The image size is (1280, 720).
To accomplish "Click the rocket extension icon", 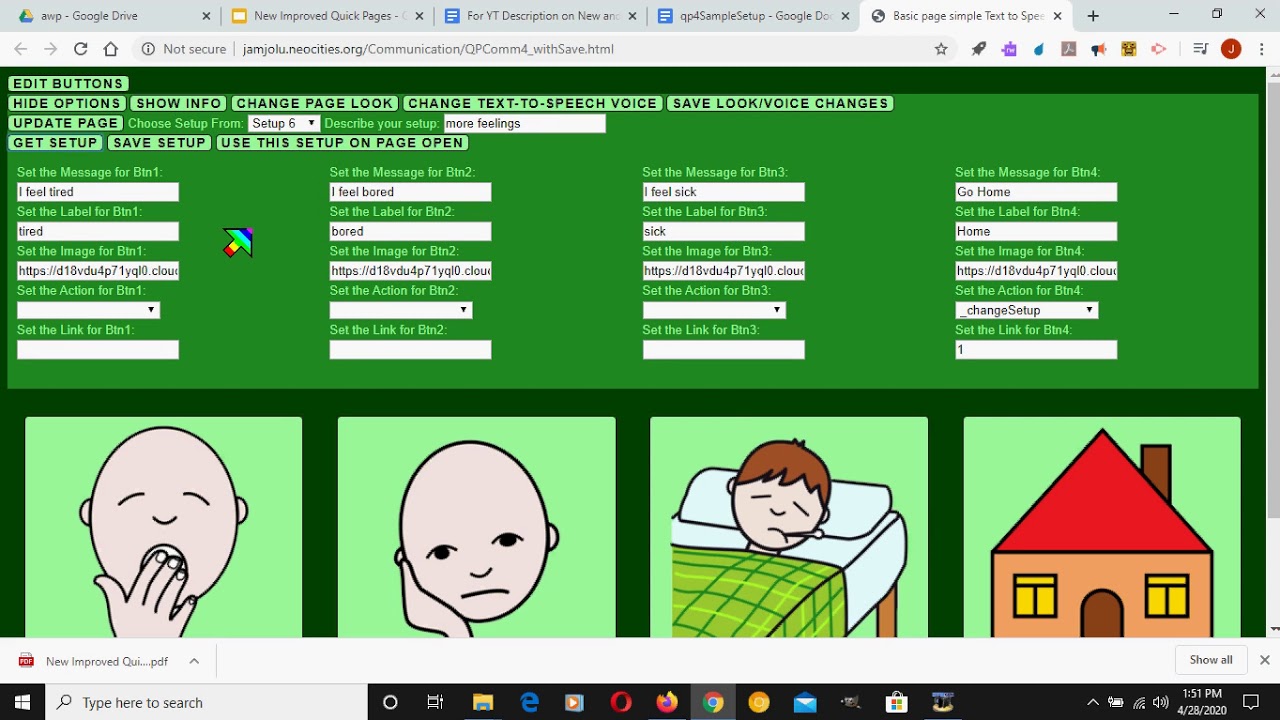I will pyautogui.click(x=979, y=49).
